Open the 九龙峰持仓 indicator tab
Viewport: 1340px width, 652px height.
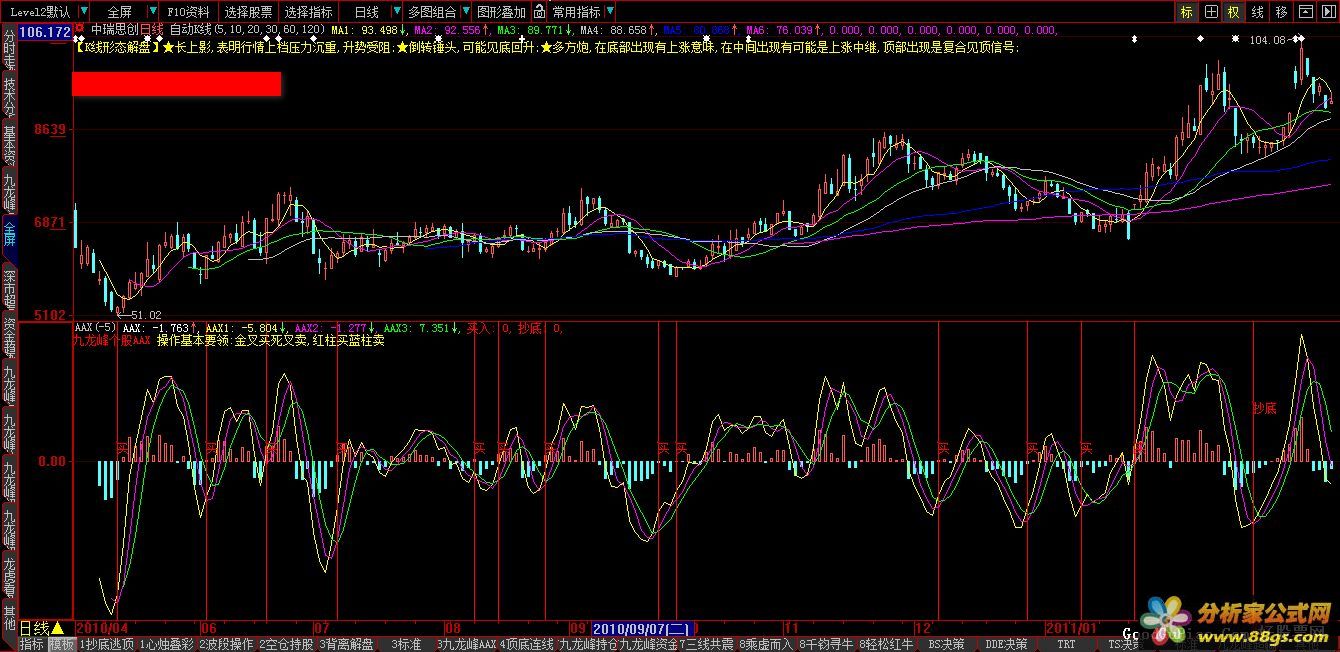[588, 644]
